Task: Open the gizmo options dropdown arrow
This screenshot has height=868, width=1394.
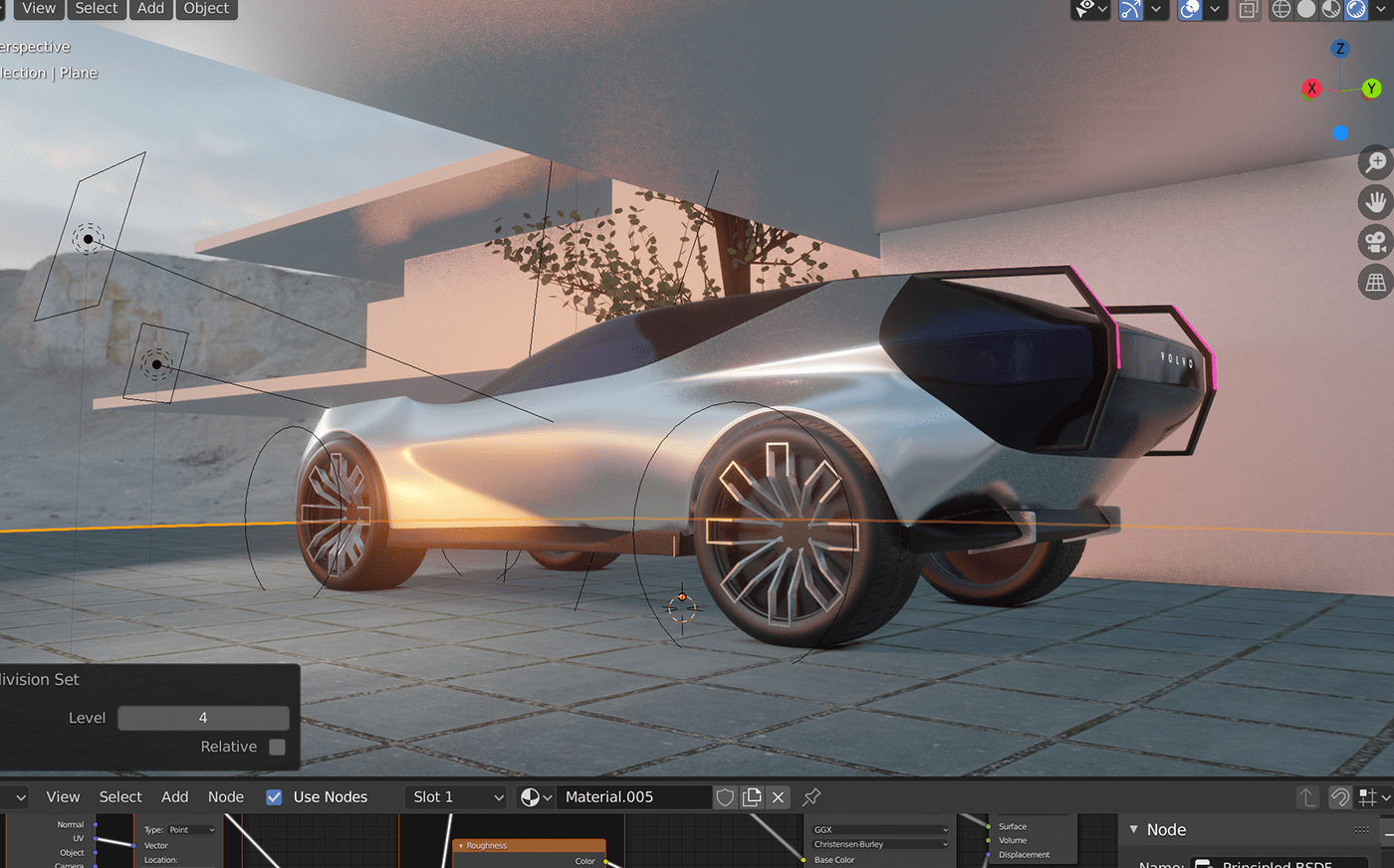Action: click(1156, 9)
